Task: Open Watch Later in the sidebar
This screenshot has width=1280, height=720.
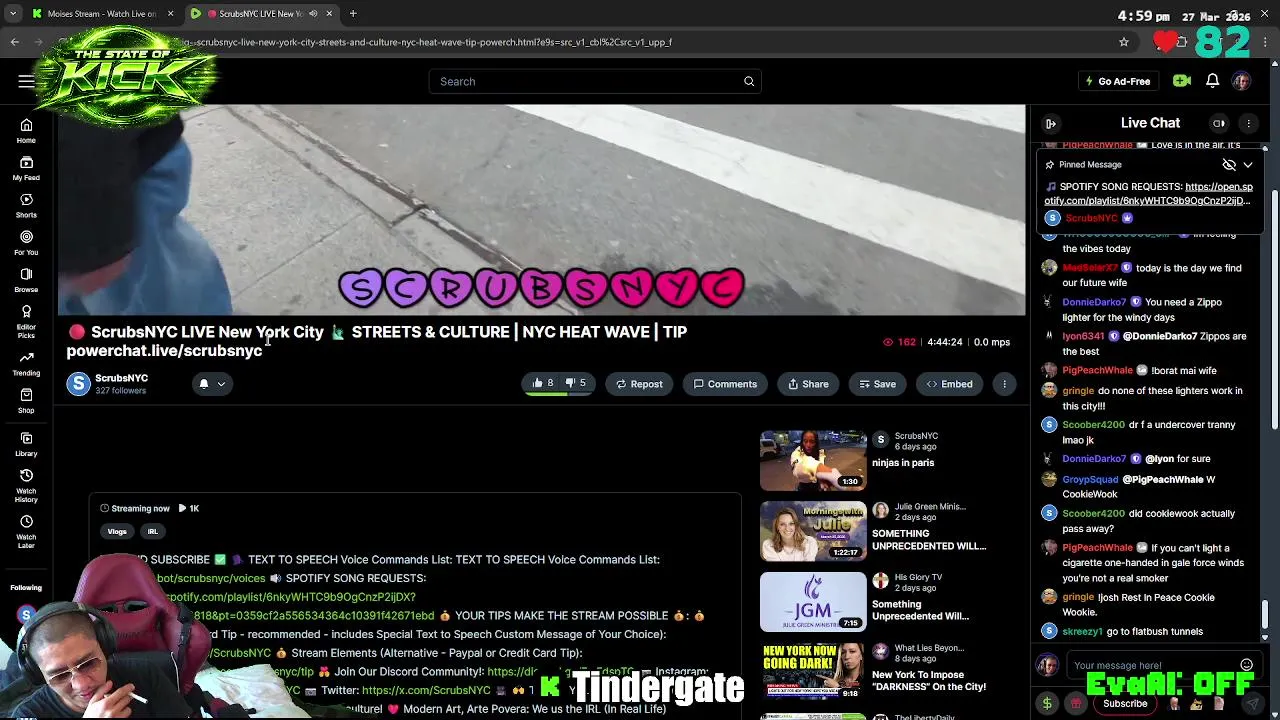Action: pyautogui.click(x=26, y=529)
